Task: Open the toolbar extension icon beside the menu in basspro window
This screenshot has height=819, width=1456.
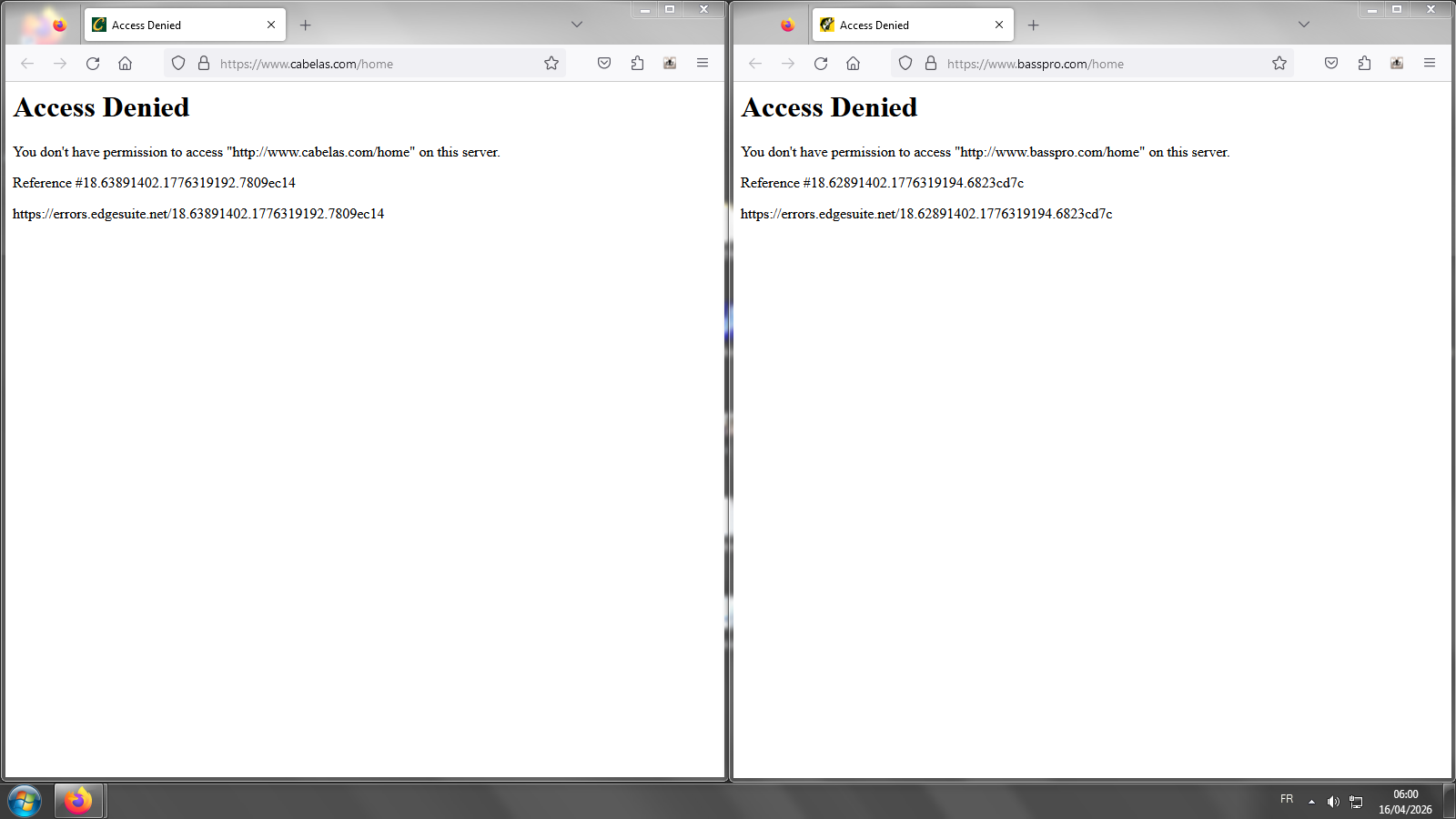Action: 1397,64
